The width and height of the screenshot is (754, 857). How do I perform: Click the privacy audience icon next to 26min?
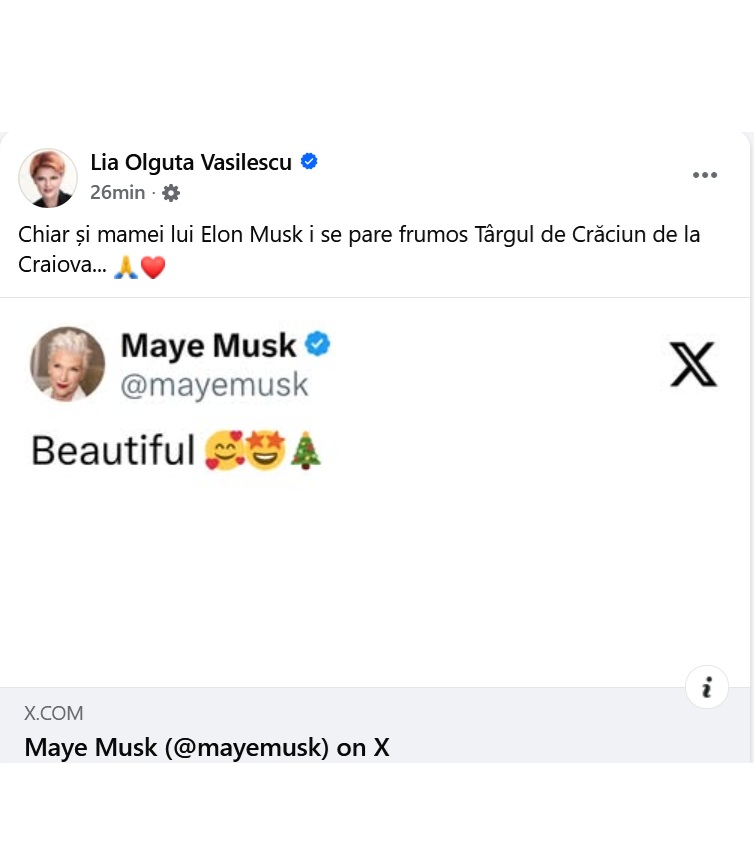coord(170,193)
